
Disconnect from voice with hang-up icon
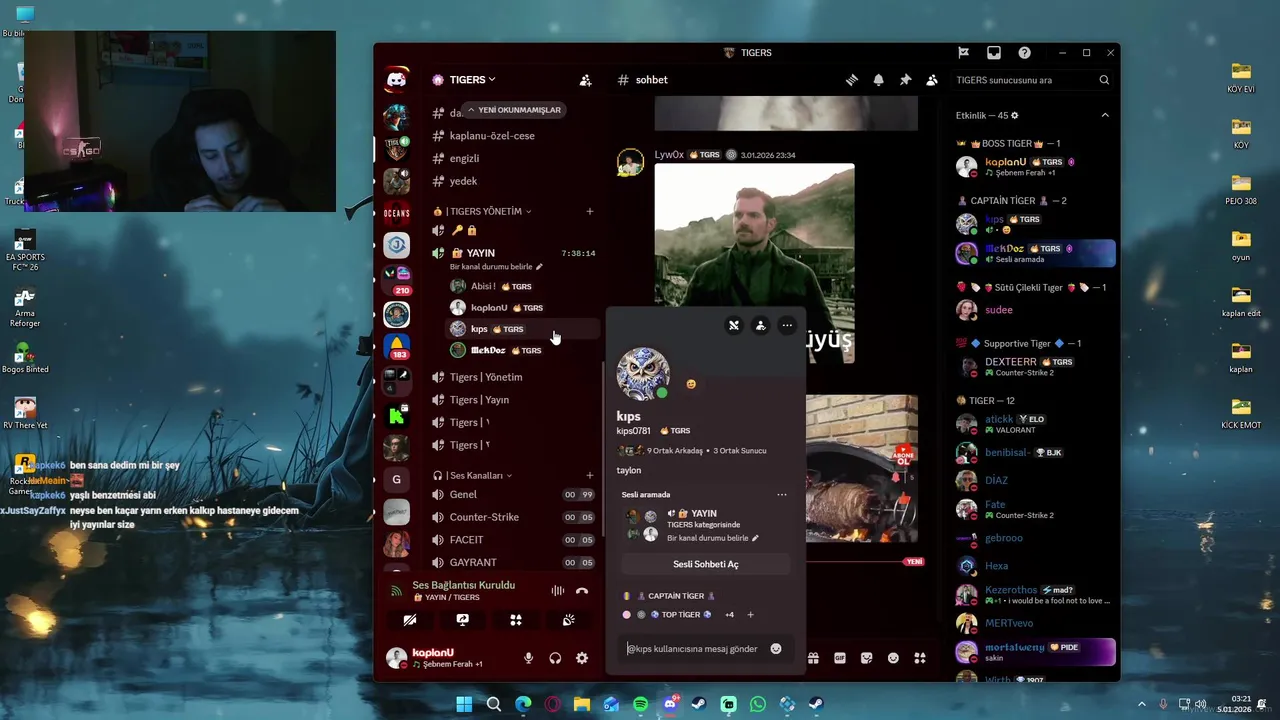tap(582, 591)
